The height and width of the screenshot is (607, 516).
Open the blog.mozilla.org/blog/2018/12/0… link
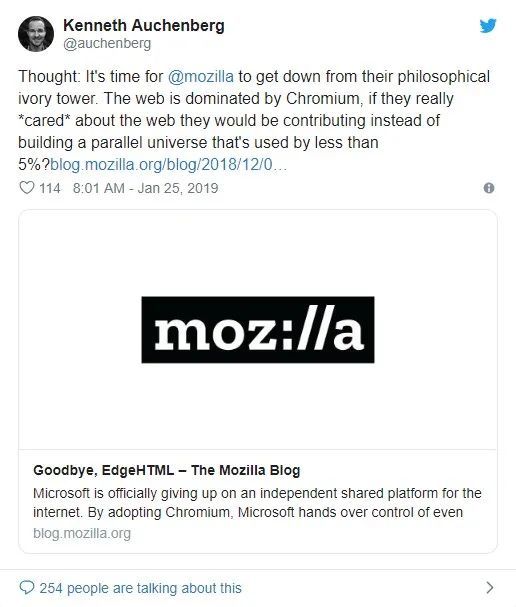[x=168, y=165]
